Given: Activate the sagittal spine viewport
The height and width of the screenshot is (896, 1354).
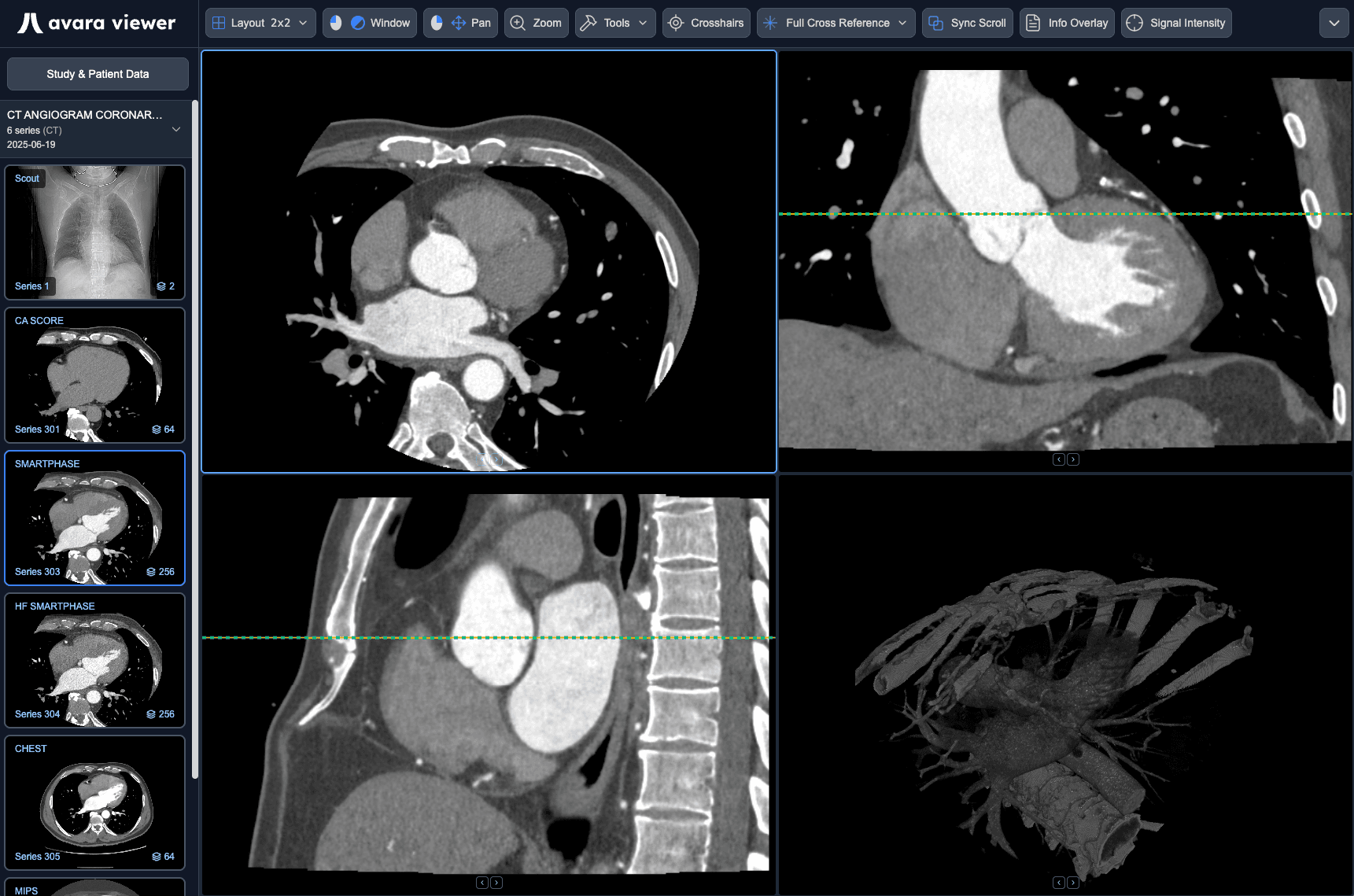Looking at the screenshot, I should click(489, 684).
